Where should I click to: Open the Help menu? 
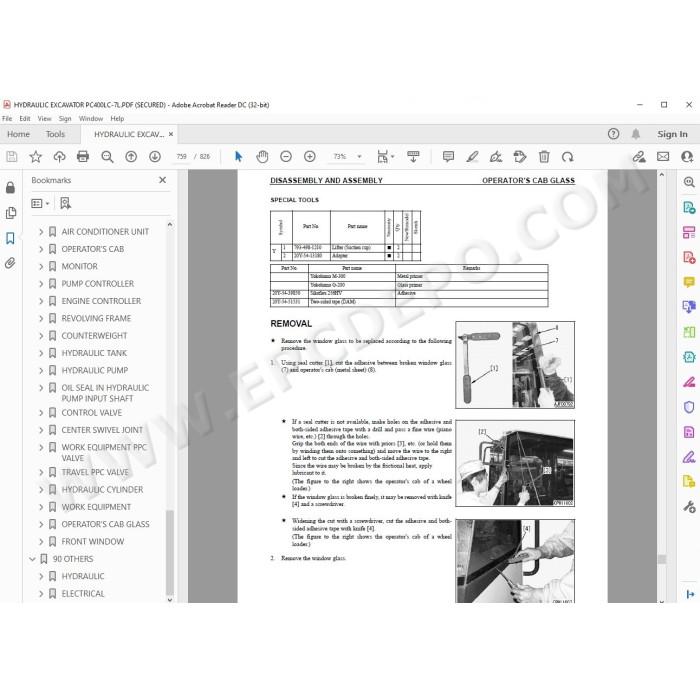tap(117, 119)
